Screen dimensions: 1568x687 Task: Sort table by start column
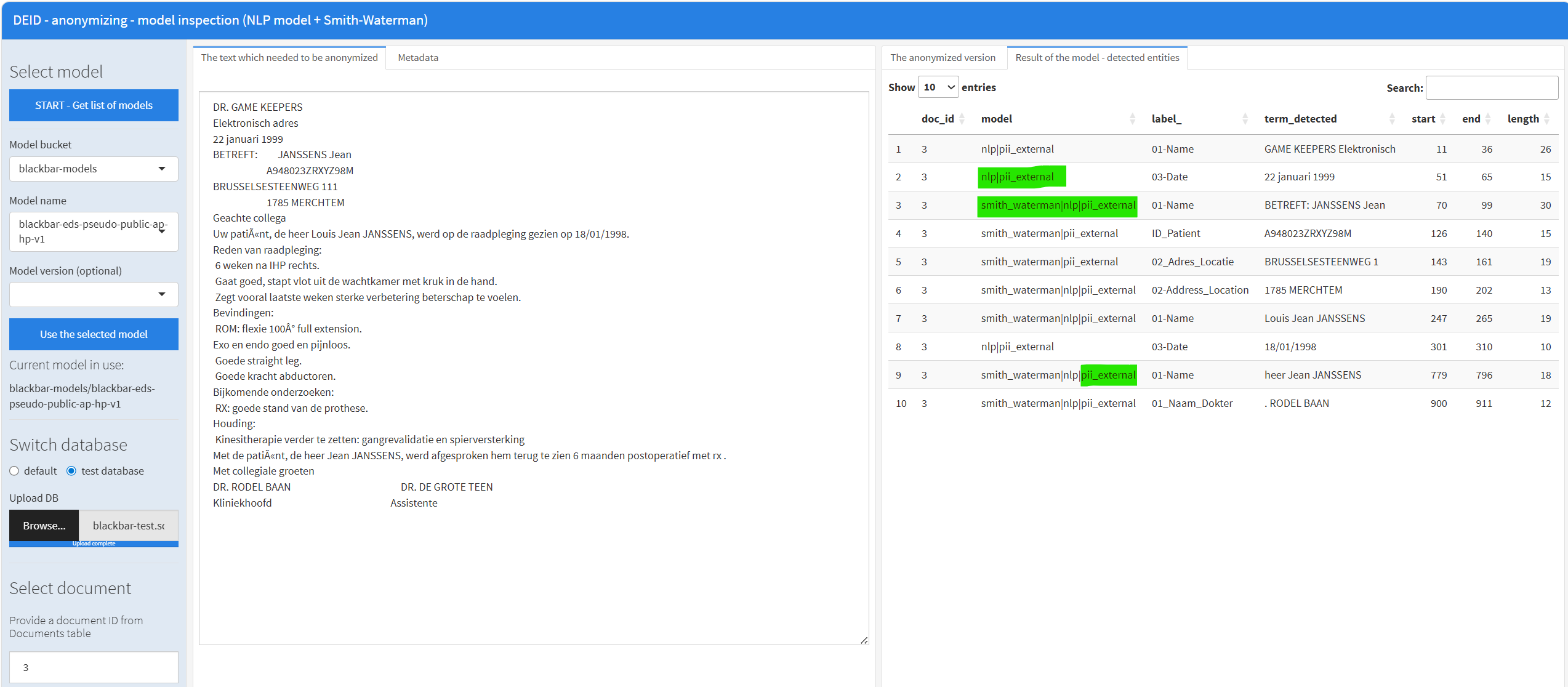coord(1428,119)
